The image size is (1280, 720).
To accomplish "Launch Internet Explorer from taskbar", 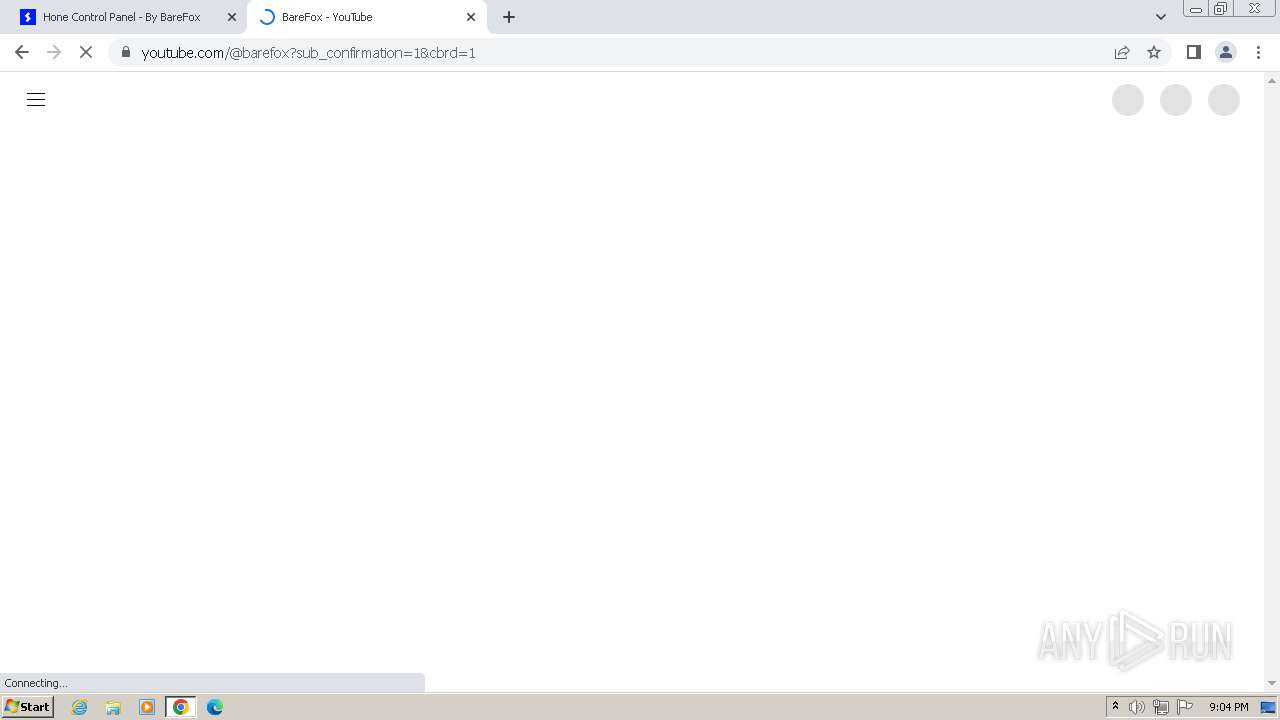I will click(x=80, y=707).
